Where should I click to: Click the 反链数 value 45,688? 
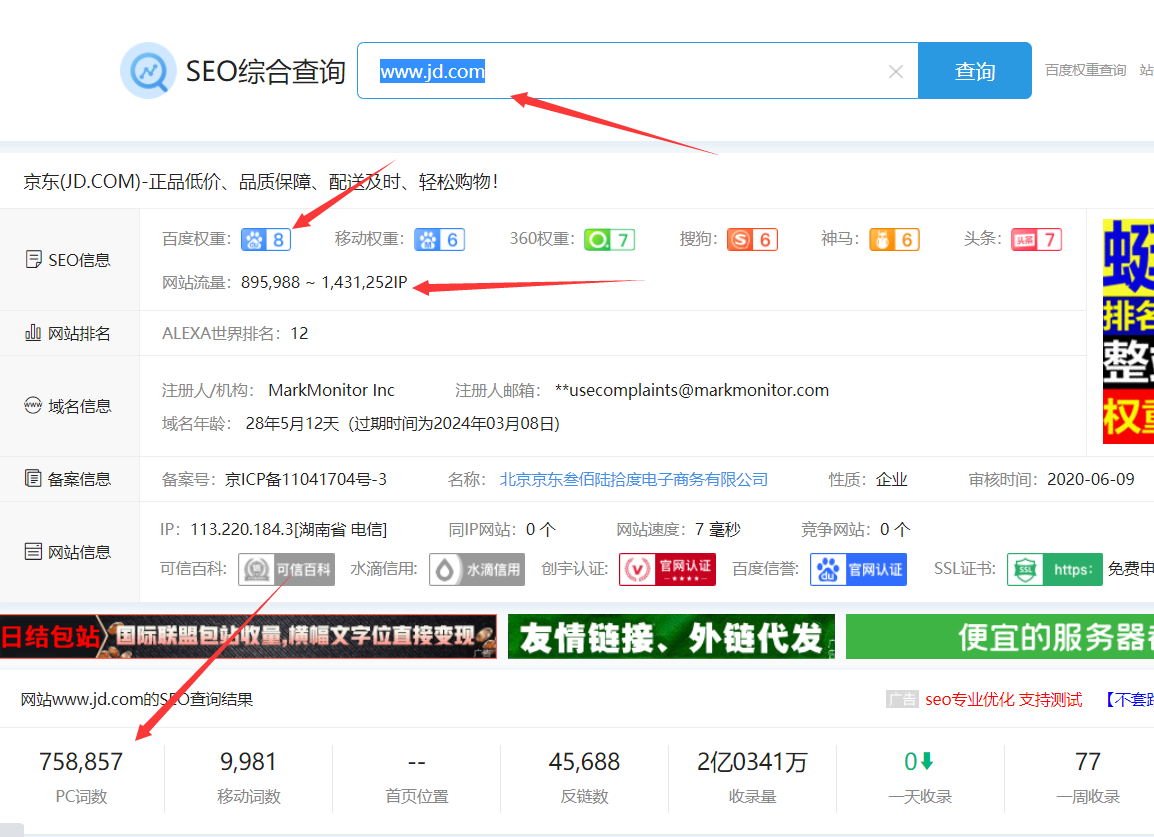pos(584,762)
